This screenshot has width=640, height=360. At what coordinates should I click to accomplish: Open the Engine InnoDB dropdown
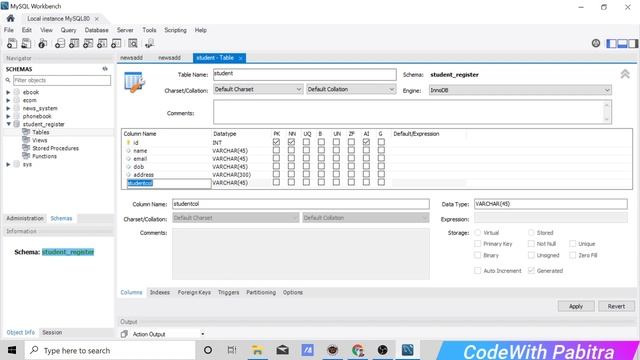click(520, 90)
